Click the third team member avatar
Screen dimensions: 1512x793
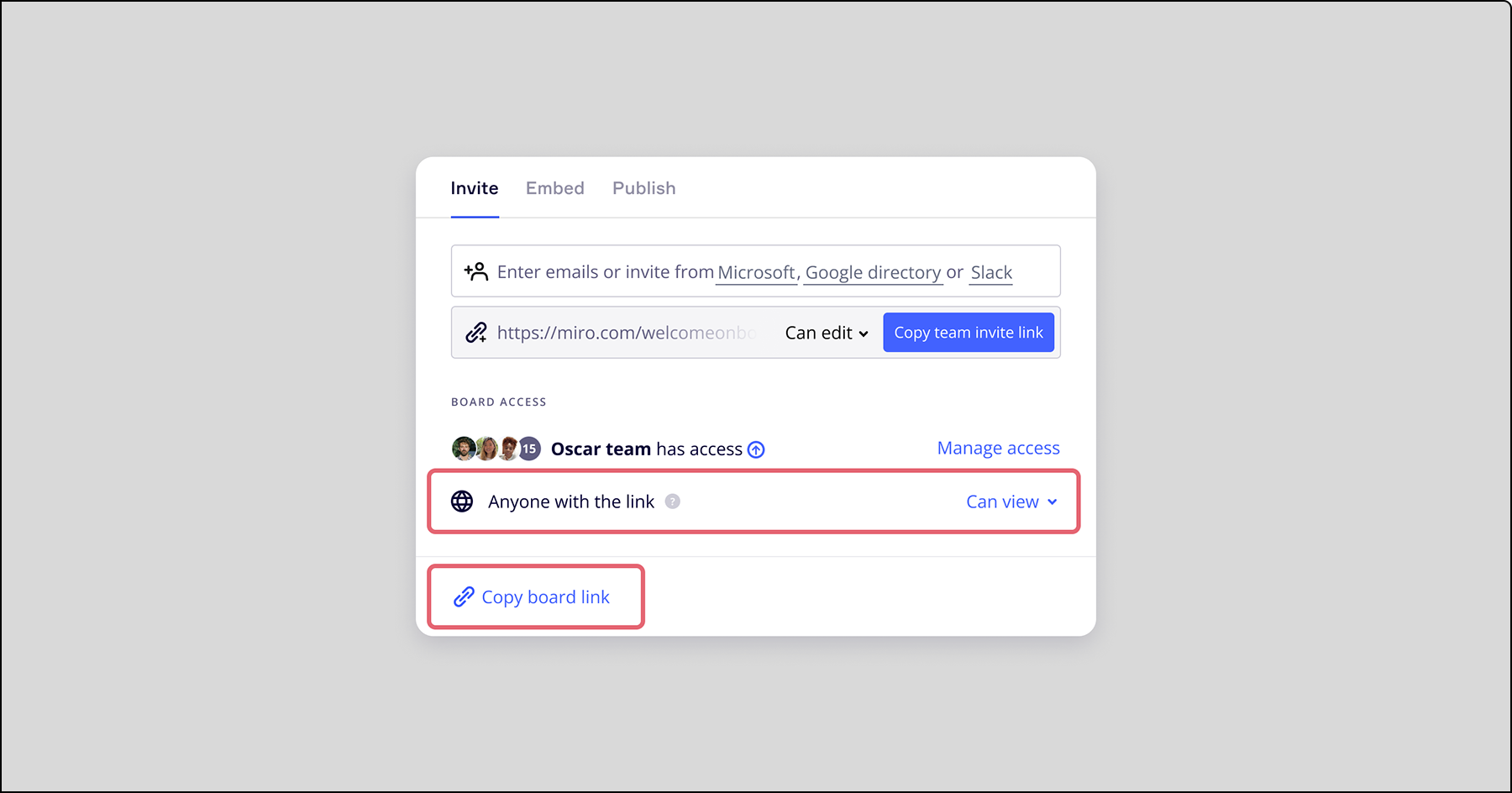pos(507,449)
